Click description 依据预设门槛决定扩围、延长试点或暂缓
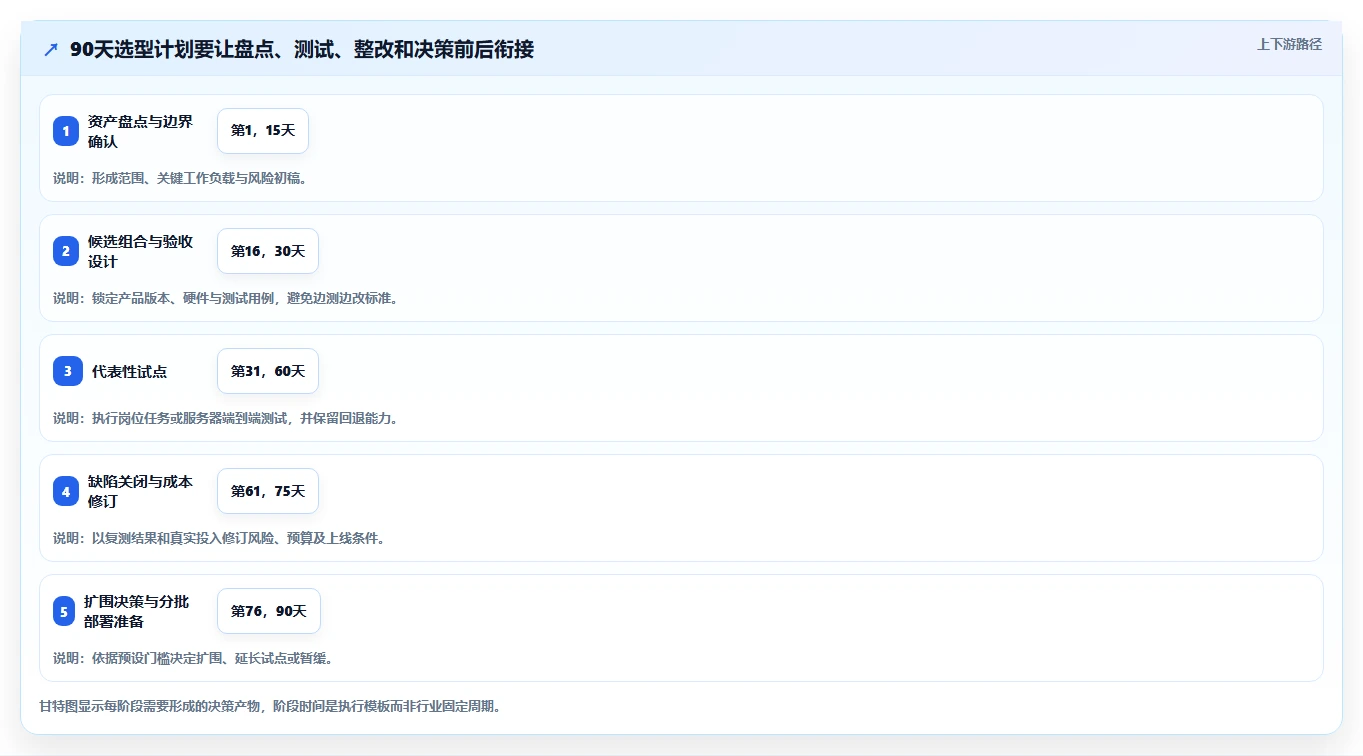1363x756 pixels. tap(193, 658)
